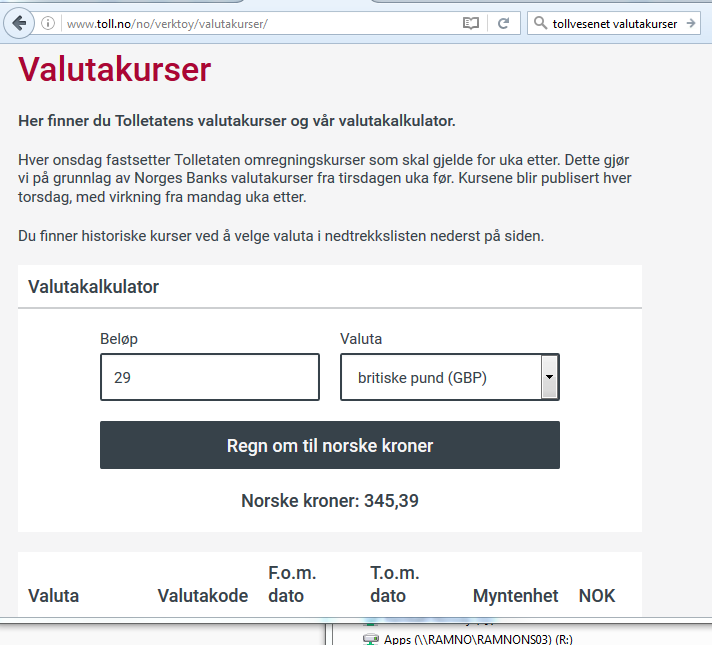The width and height of the screenshot is (712, 645).
Task: Click the Myntenhet column header
Action: [x=515, y=596]
